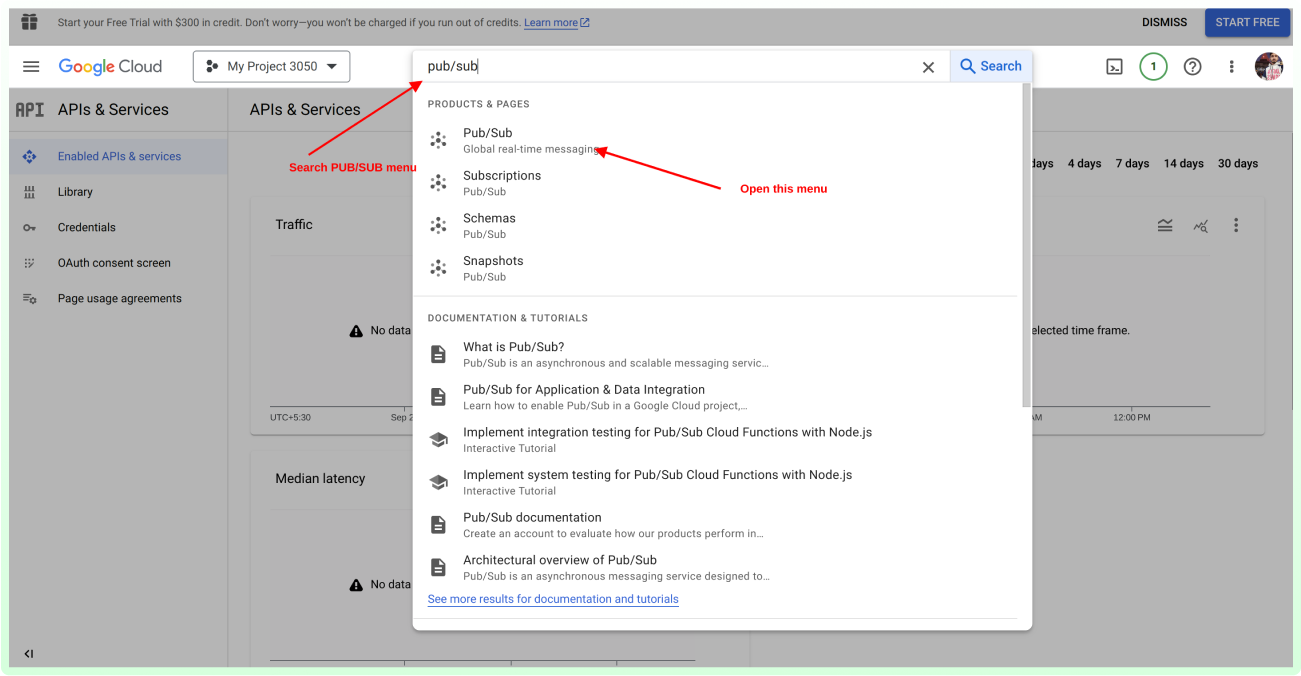Open Schemas Pub/Sub result
This screenshot has height=676, width=1301.
pyautogui.click(x=489, y=226)
